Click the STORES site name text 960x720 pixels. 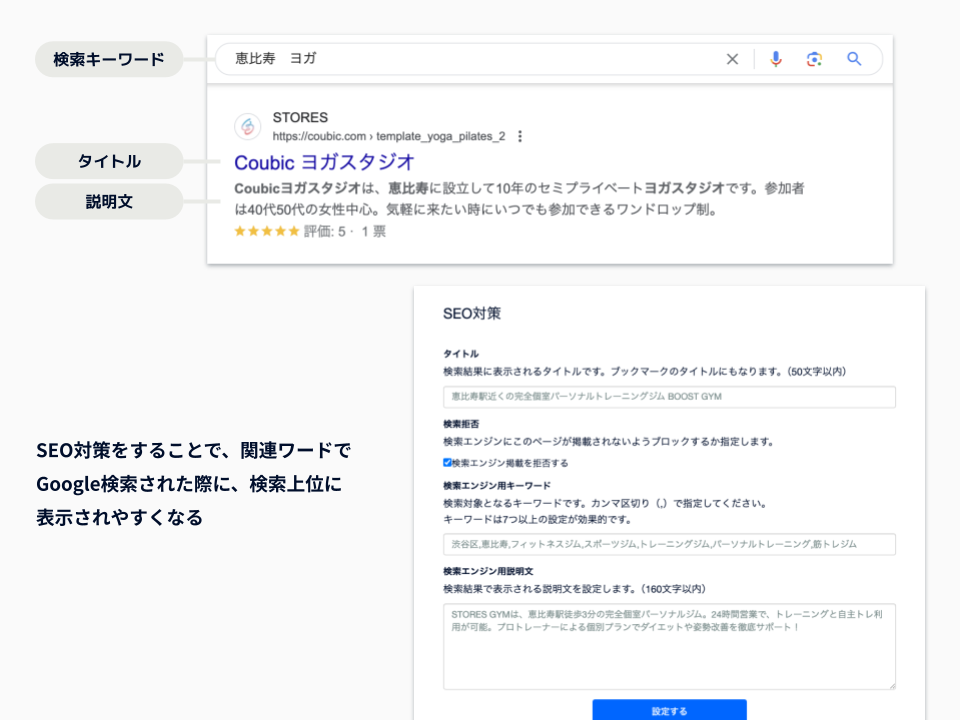pos(300,117)
